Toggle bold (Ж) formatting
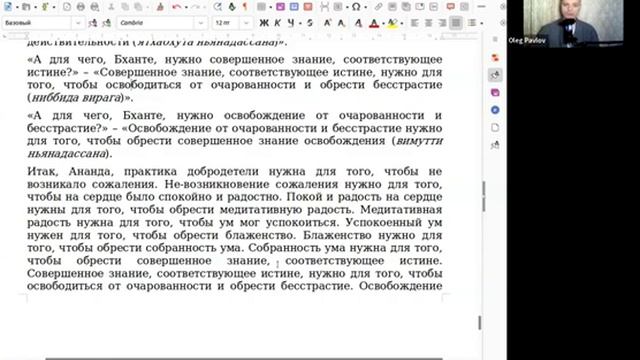The image size is (640, 360). (x=264, y=23)
